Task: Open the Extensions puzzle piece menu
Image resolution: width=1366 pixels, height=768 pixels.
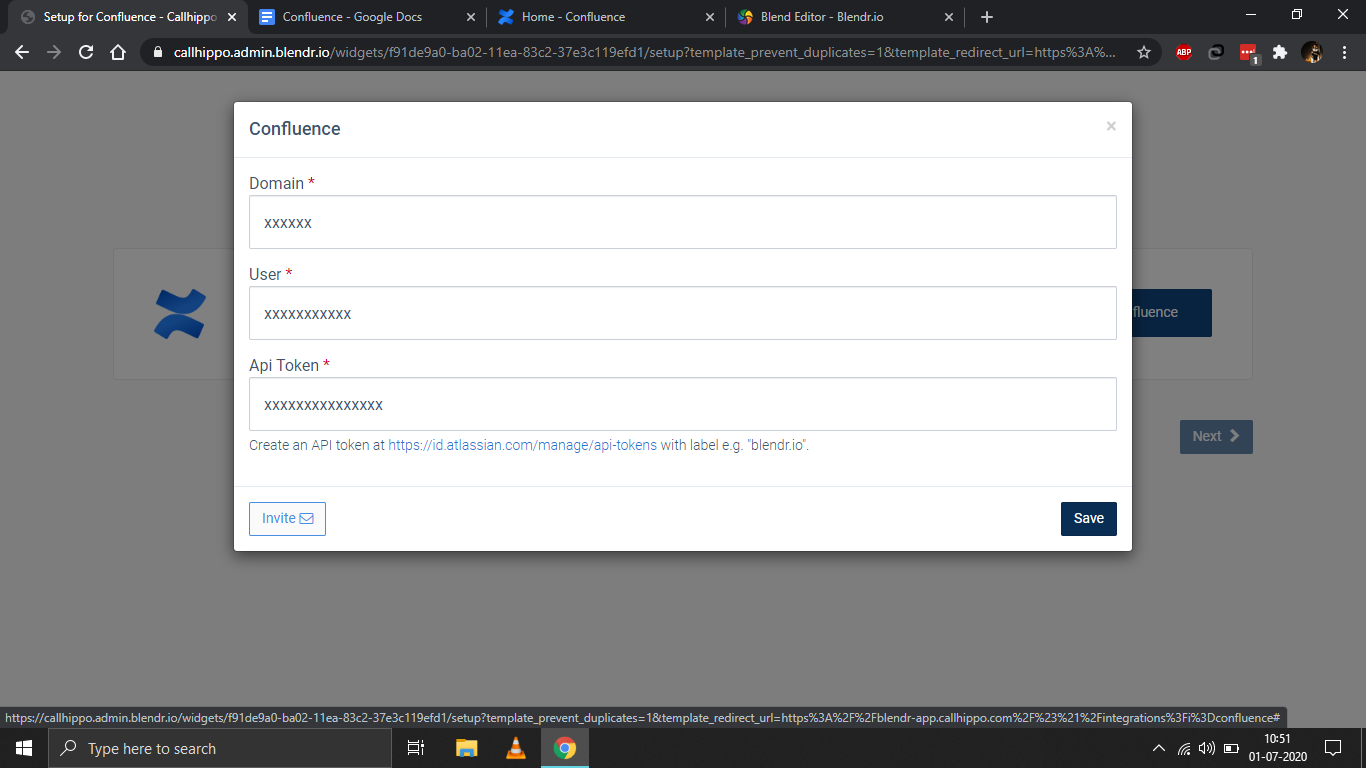Action: pyautogui.click(x=1279, y=52)
